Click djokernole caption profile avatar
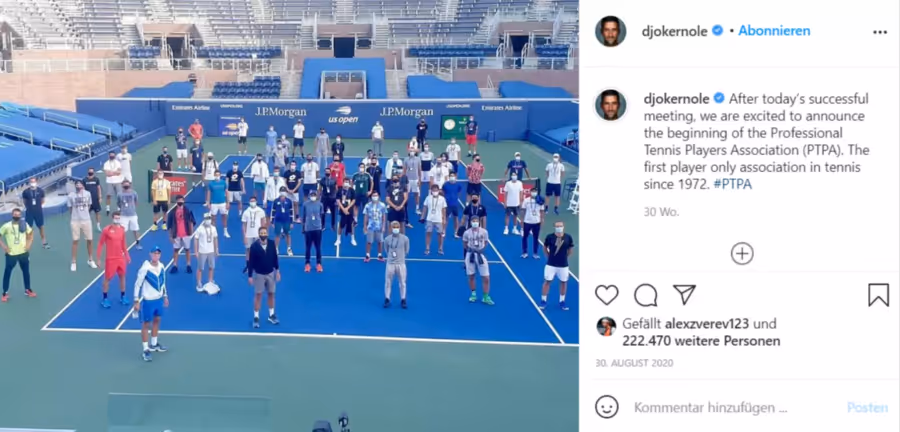This screenshot has width=900, height=432. [x=610, y=104]
